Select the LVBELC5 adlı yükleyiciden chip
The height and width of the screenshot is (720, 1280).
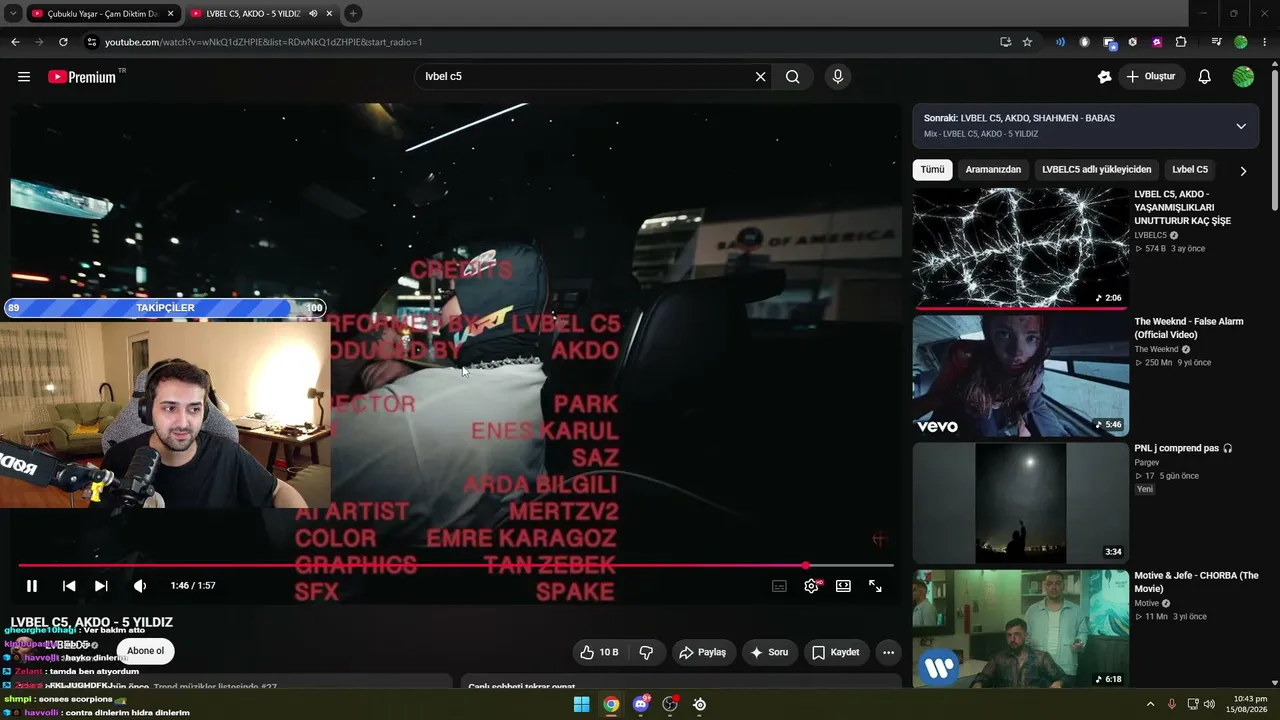coord(1097,170)
